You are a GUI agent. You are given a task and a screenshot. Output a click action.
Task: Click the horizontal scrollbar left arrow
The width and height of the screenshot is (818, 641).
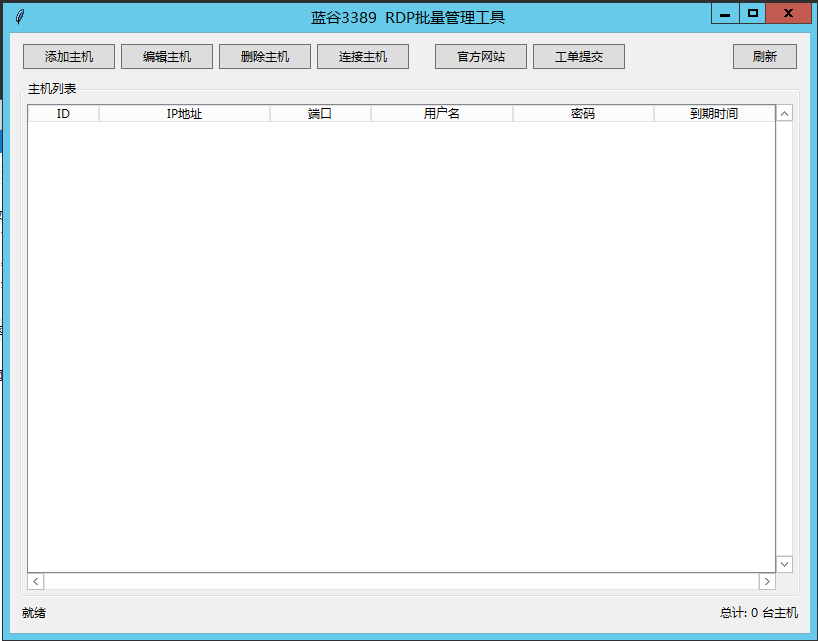click(x=35, y=581)
